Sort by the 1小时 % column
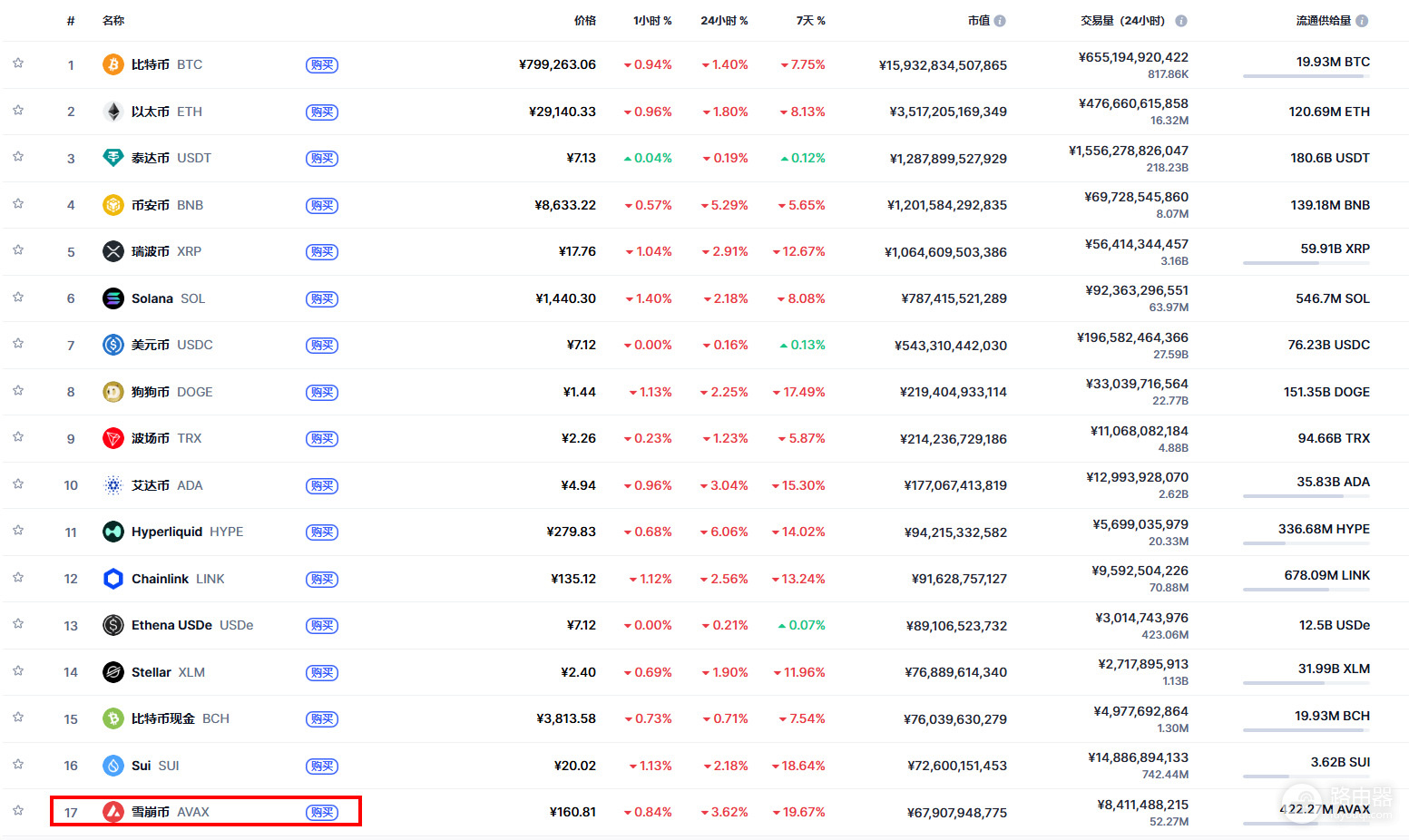The height and width of the screenshot is (840, 1409). [652, 21]
